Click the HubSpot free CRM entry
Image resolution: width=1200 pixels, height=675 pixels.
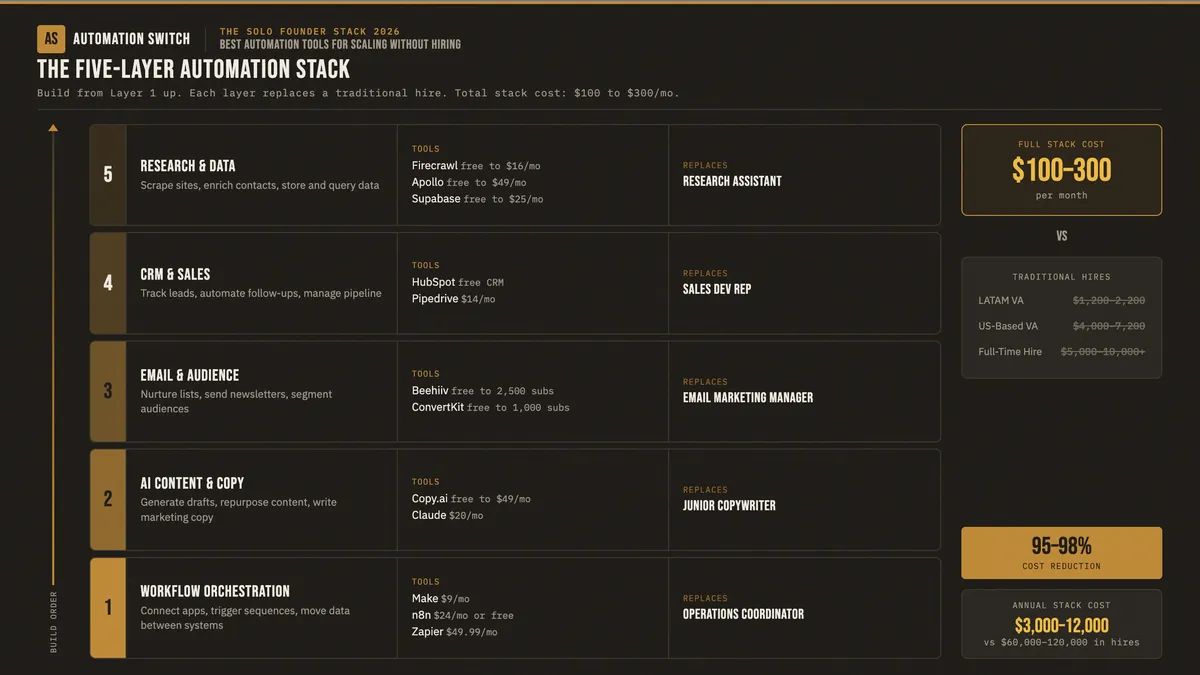pyautogui.click(x=458, y=282)
